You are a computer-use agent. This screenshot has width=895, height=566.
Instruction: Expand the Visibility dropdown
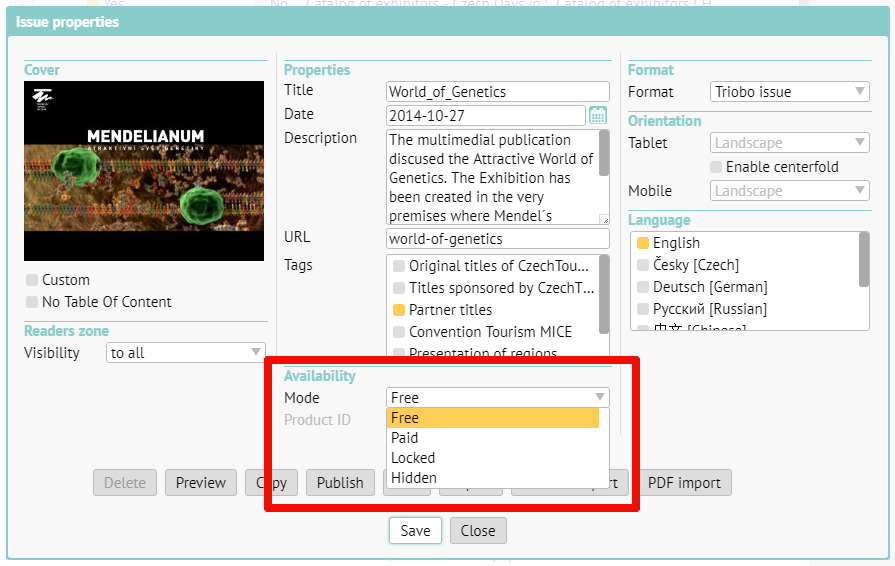pos(185,353)
